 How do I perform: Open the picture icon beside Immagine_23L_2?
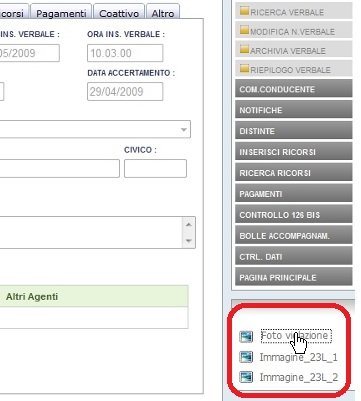[246, 377]
